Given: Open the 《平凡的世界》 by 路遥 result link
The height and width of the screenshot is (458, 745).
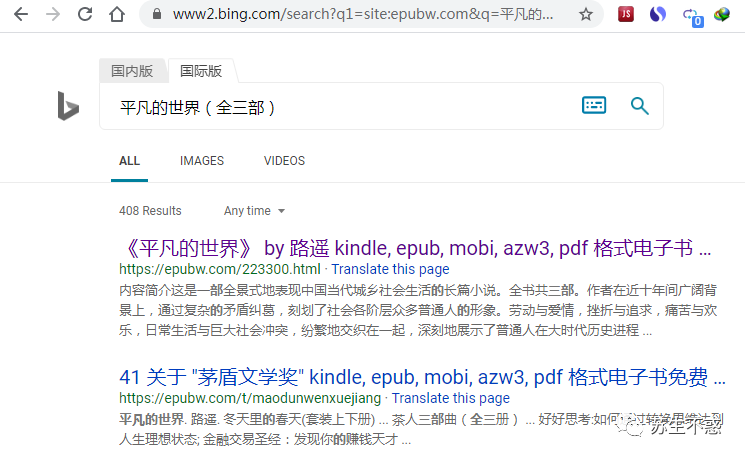Looking at the screenshot, I should click(415, 248).
